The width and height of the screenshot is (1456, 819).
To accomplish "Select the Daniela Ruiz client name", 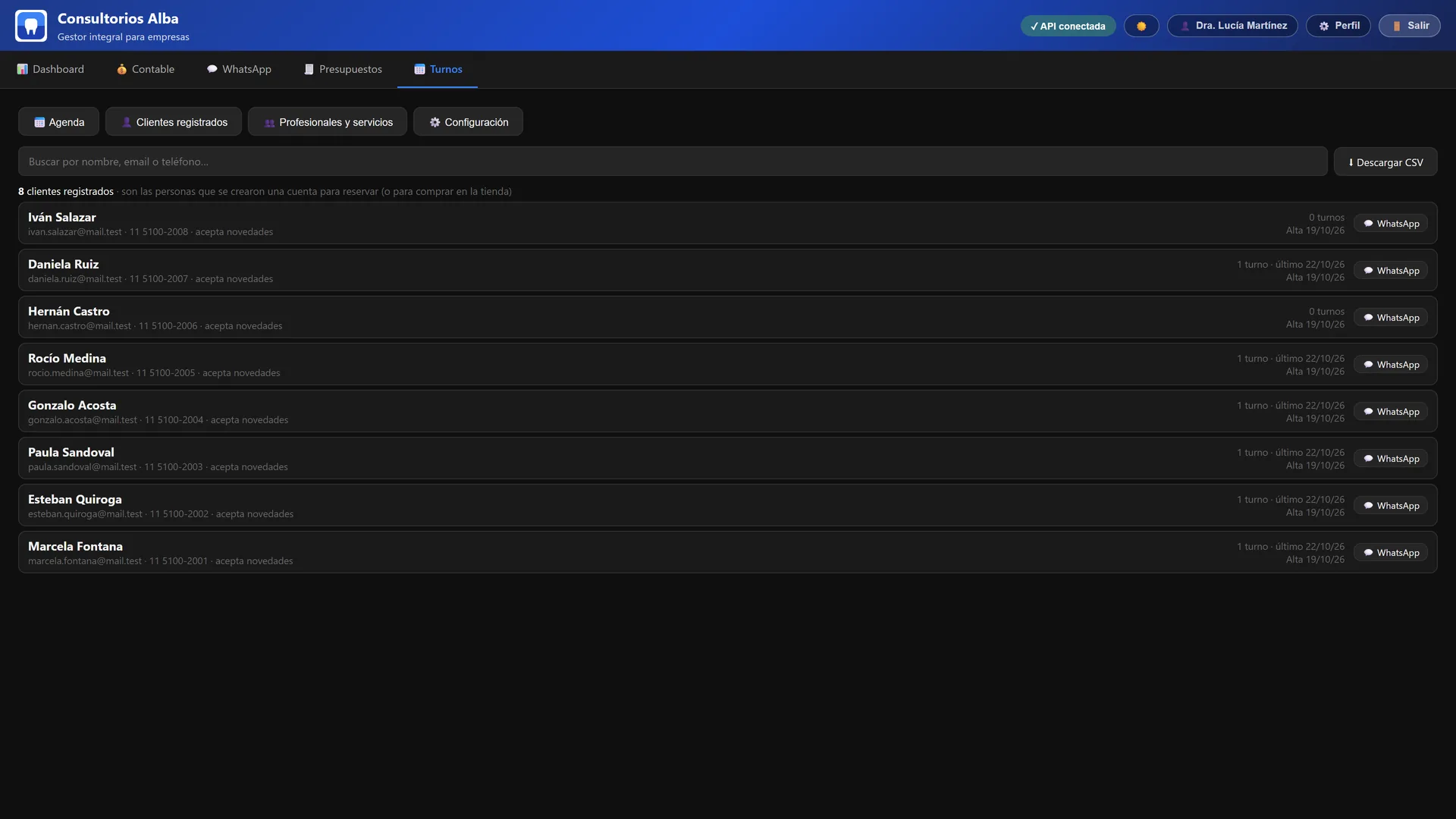I will coord(64,265).
